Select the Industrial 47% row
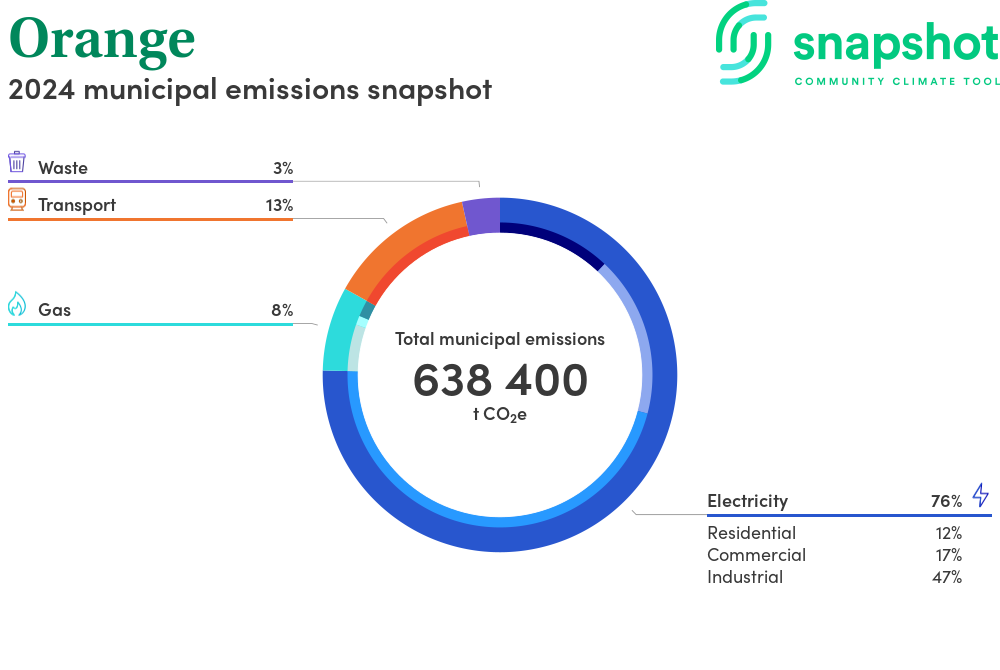The image size is (1000, 670). click(834, 577)
